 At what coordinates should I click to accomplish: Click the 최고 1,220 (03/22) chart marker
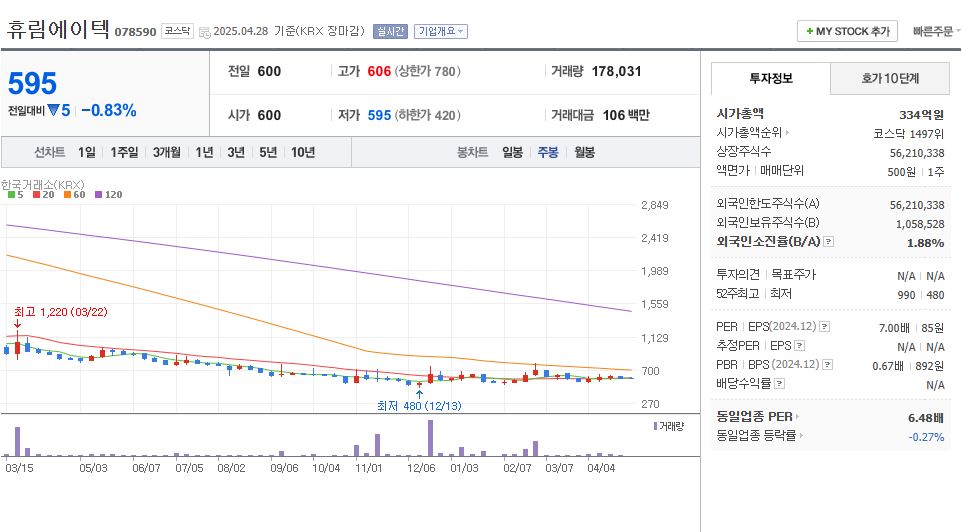coord(61,312)
